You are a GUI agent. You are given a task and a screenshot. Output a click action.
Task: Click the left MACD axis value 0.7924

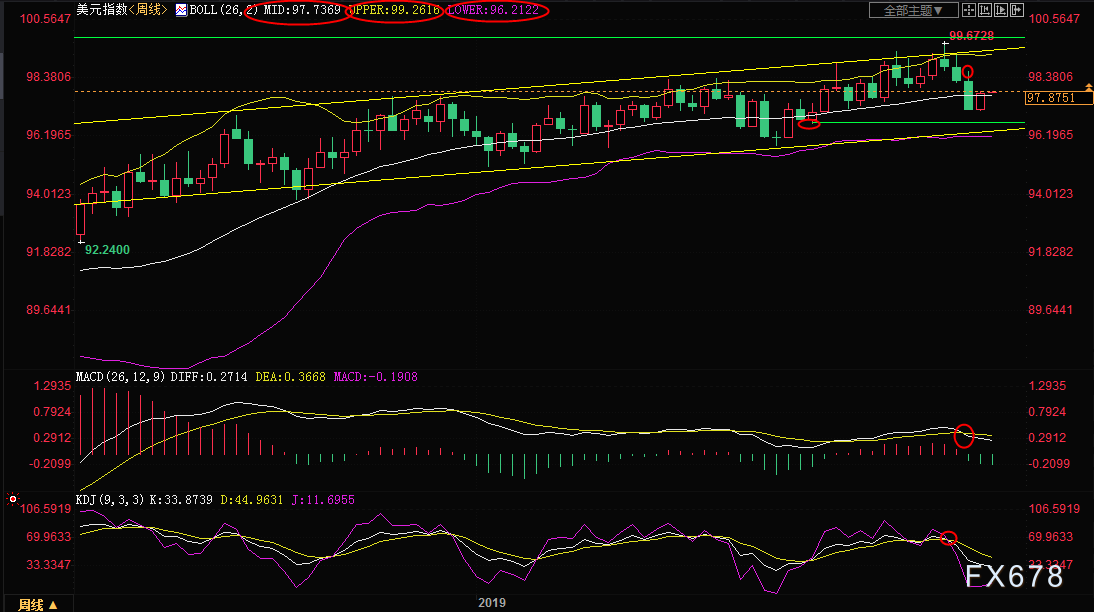click(52, 412)
